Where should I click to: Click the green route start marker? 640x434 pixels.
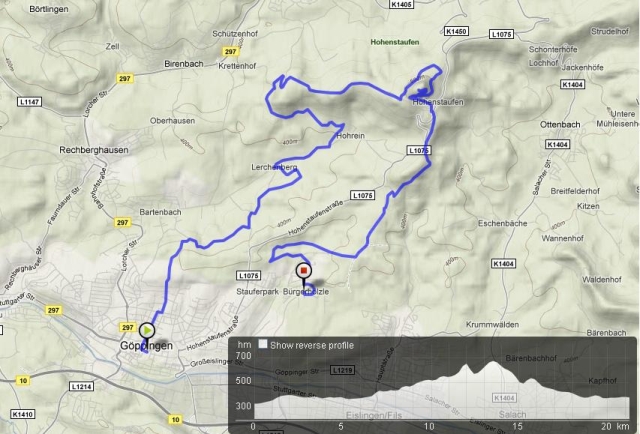147,330
